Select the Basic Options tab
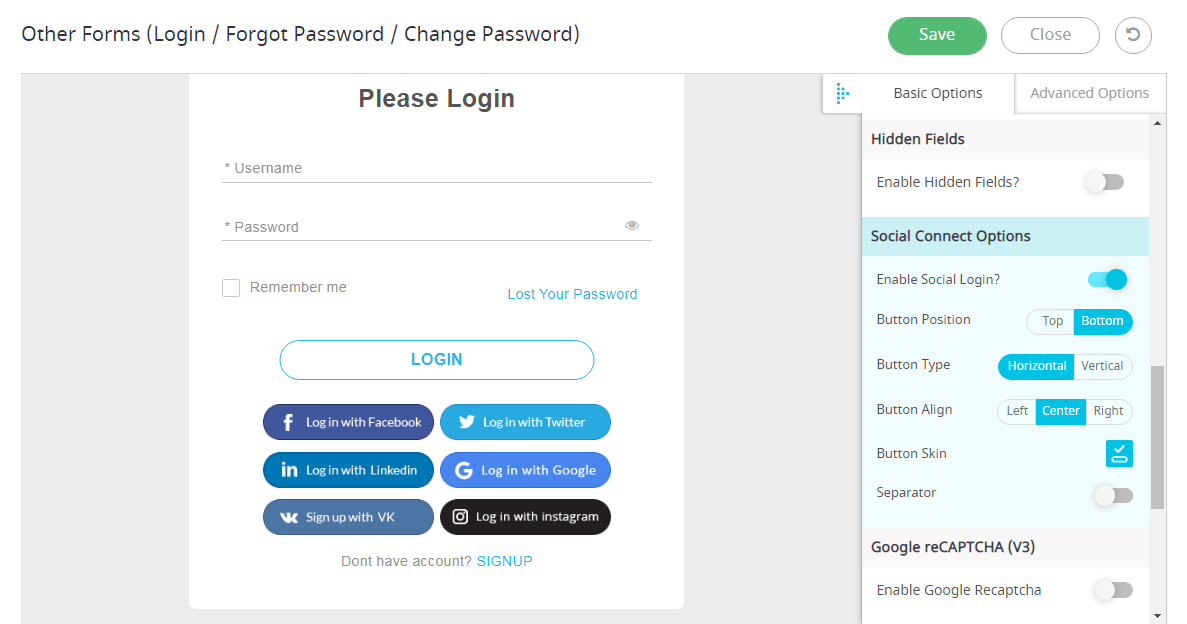 pyautogui.click(x=938, y=93)
